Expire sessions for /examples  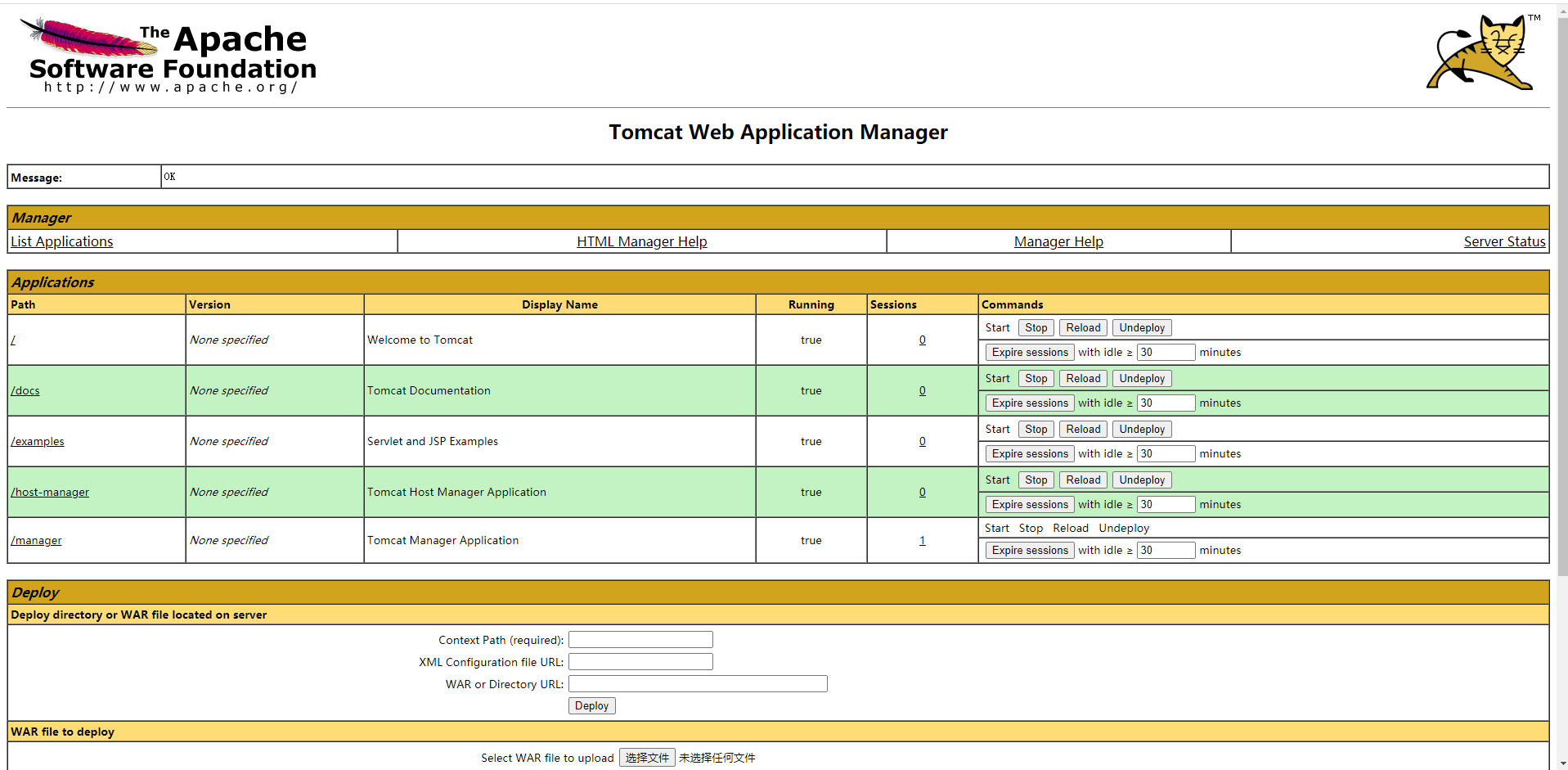tap(1030, 453)
